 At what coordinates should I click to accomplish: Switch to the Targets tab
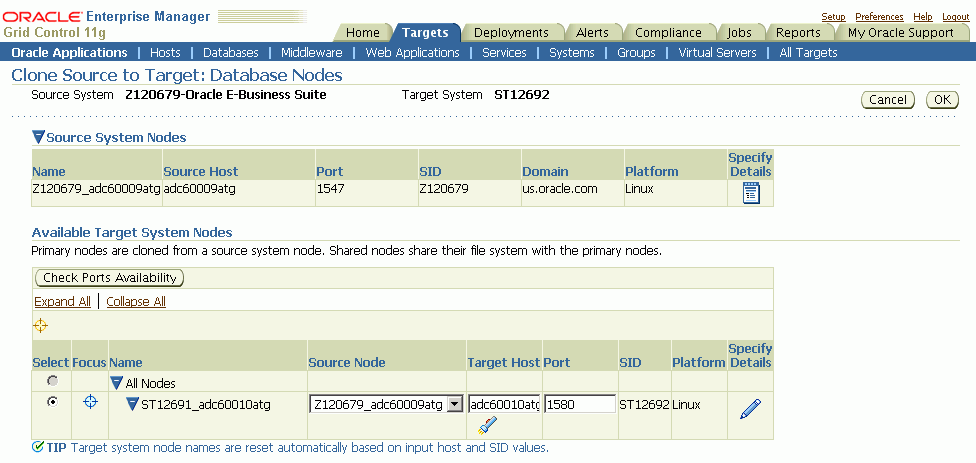(x=425, y=33)
